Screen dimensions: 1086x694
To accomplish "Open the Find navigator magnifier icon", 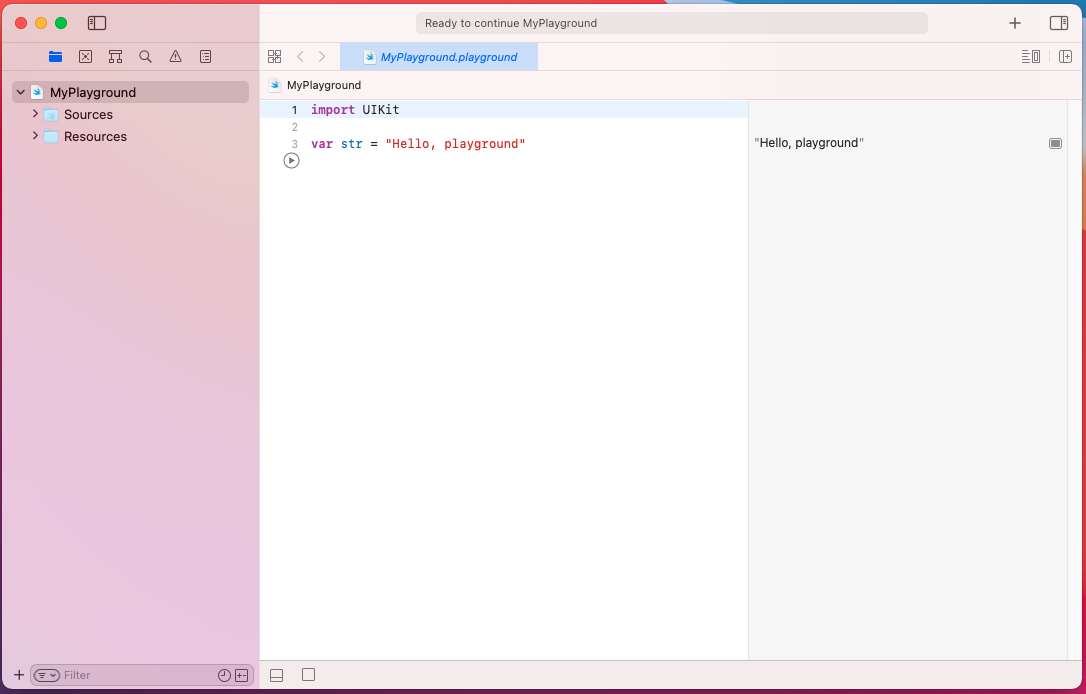I will pos(145,57).
